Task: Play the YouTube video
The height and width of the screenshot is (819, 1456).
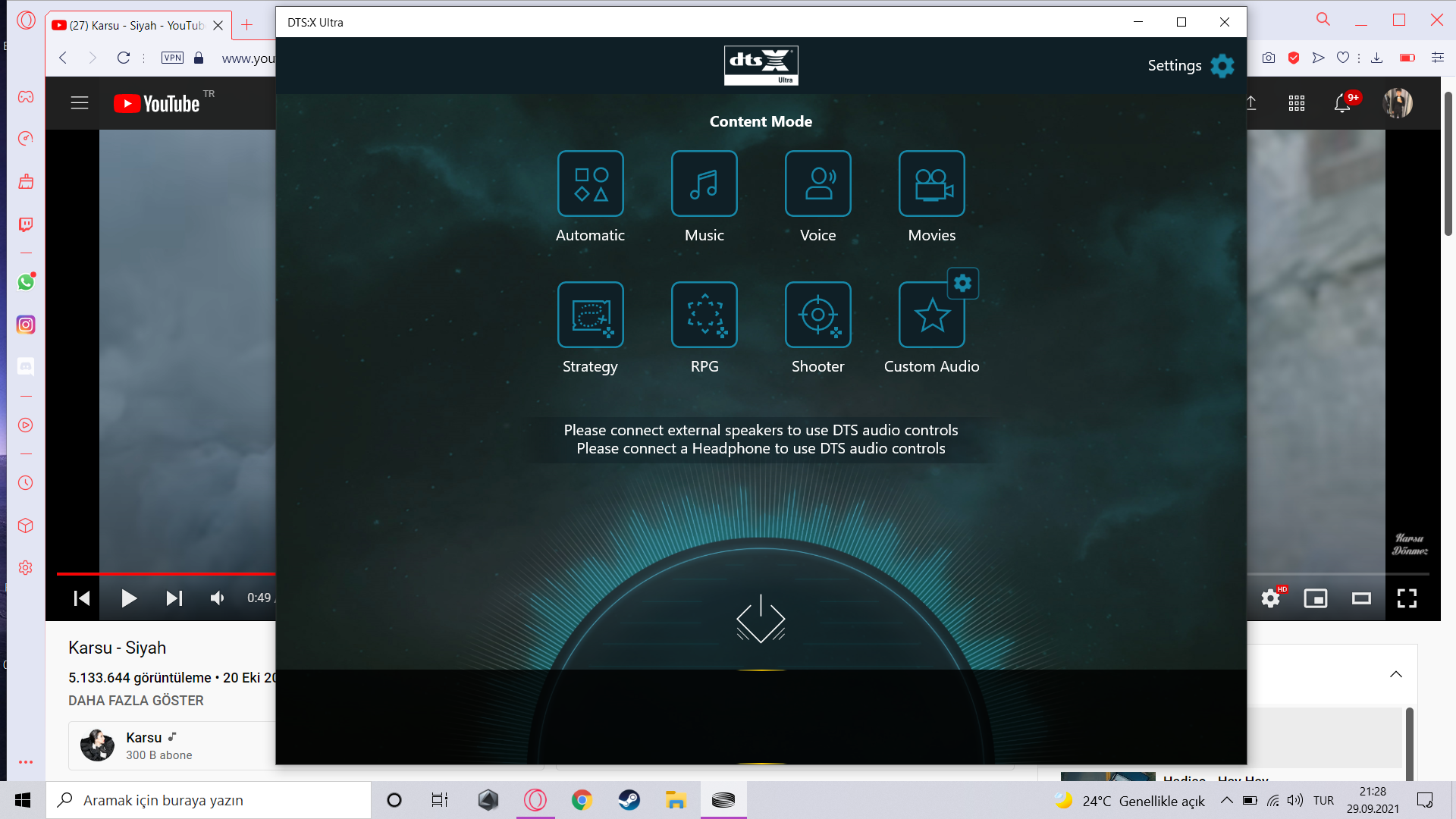Action: pos(129,598)
